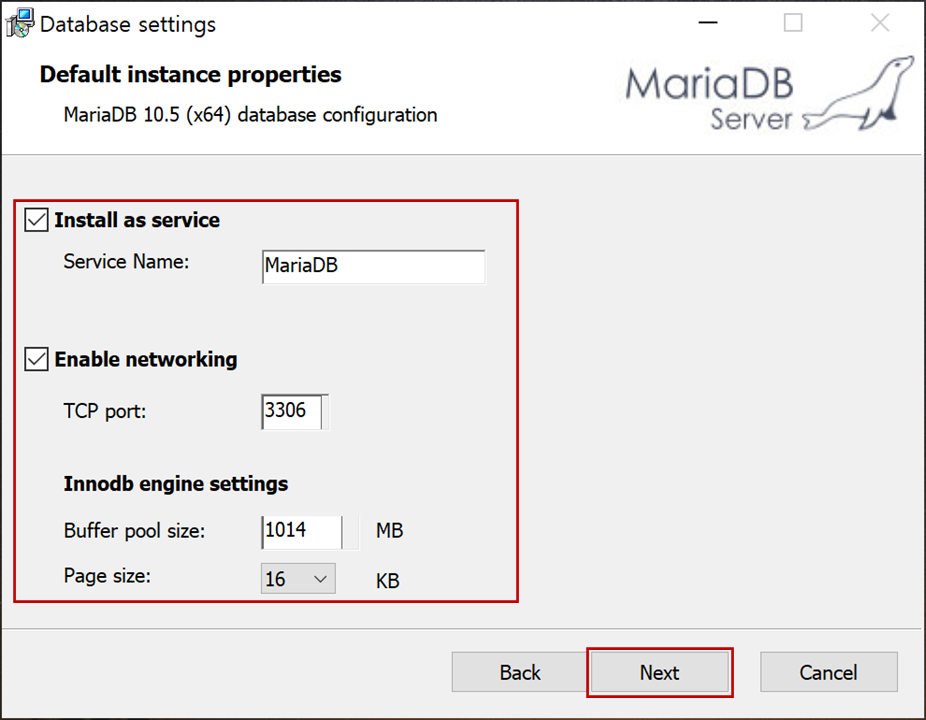This screenshot has width=926, height=720.
Task: Click the installer icon in title bar
Action: pyautogui.click(x=19, y=24)
